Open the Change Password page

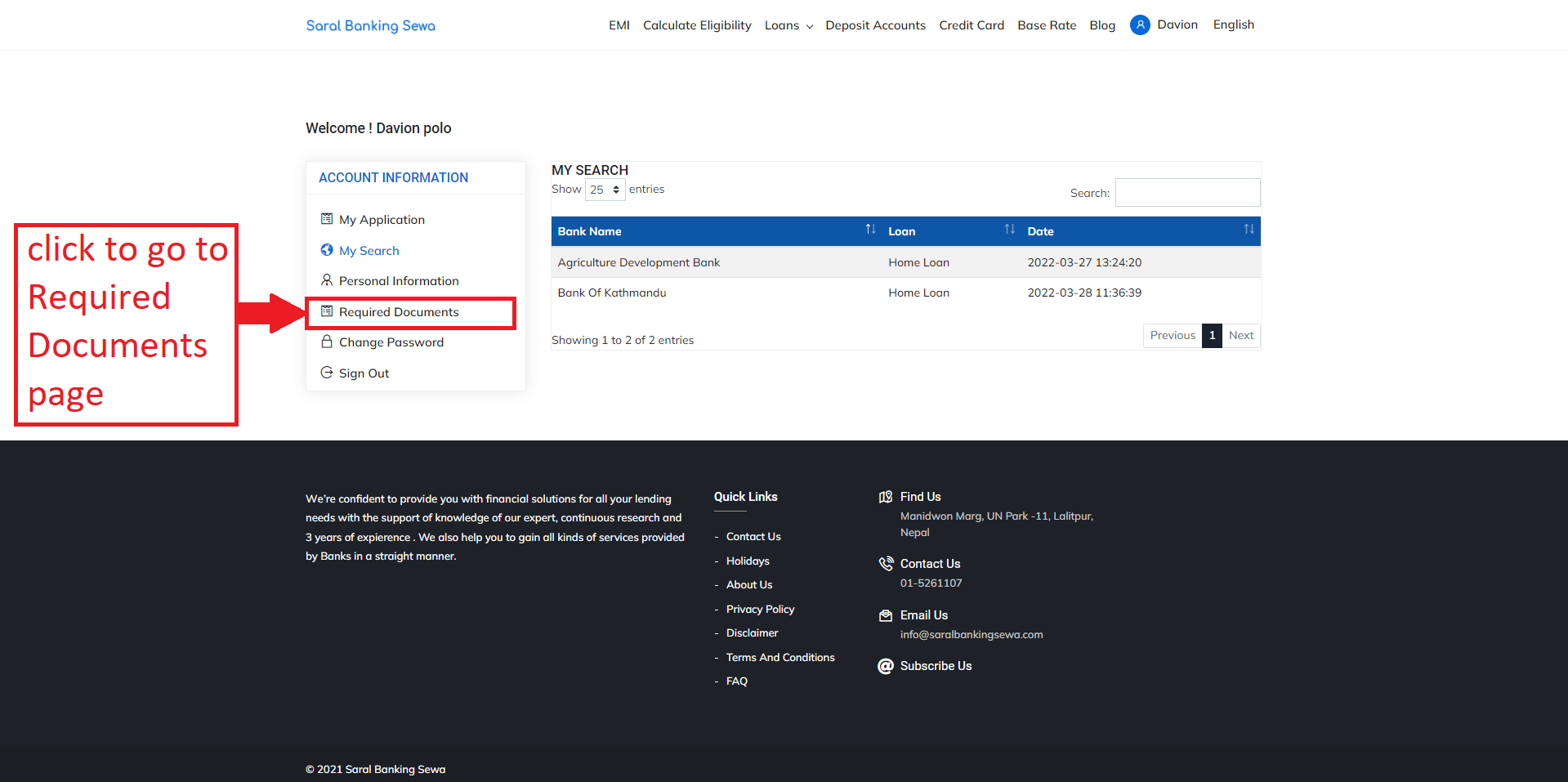(391, 342)
